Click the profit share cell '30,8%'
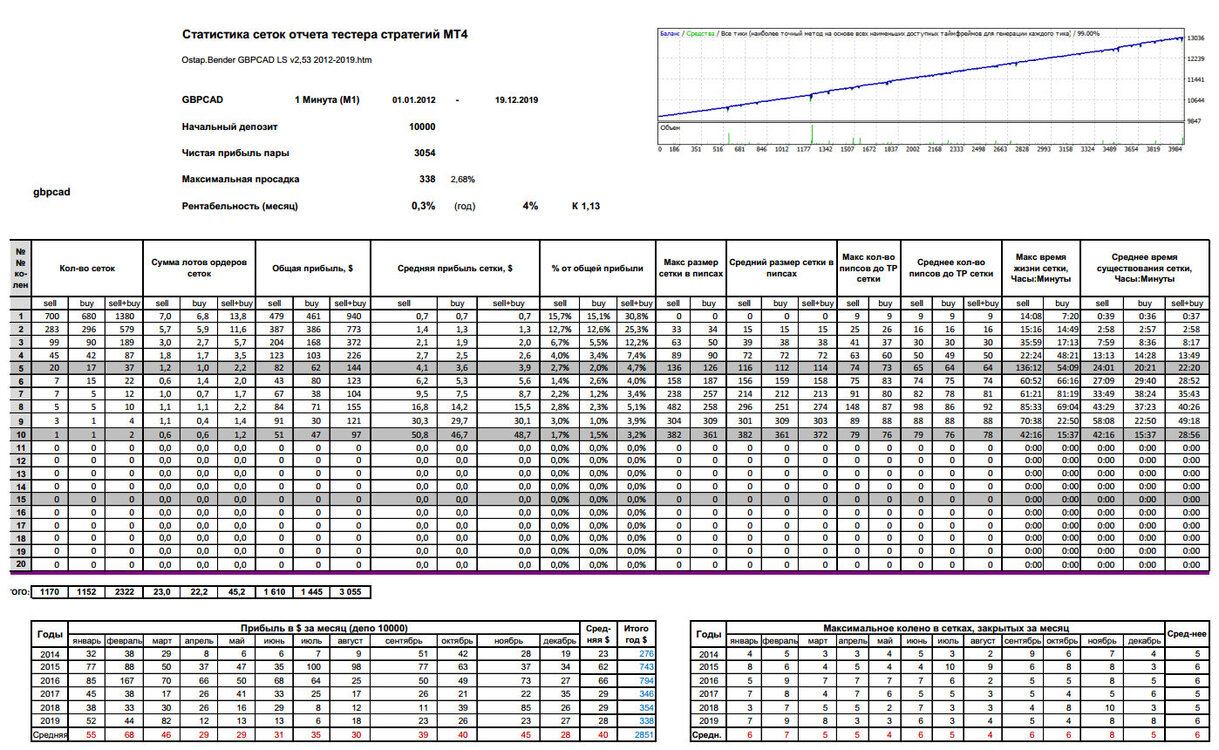This screenshot has height=750, width=1219. 635,316
